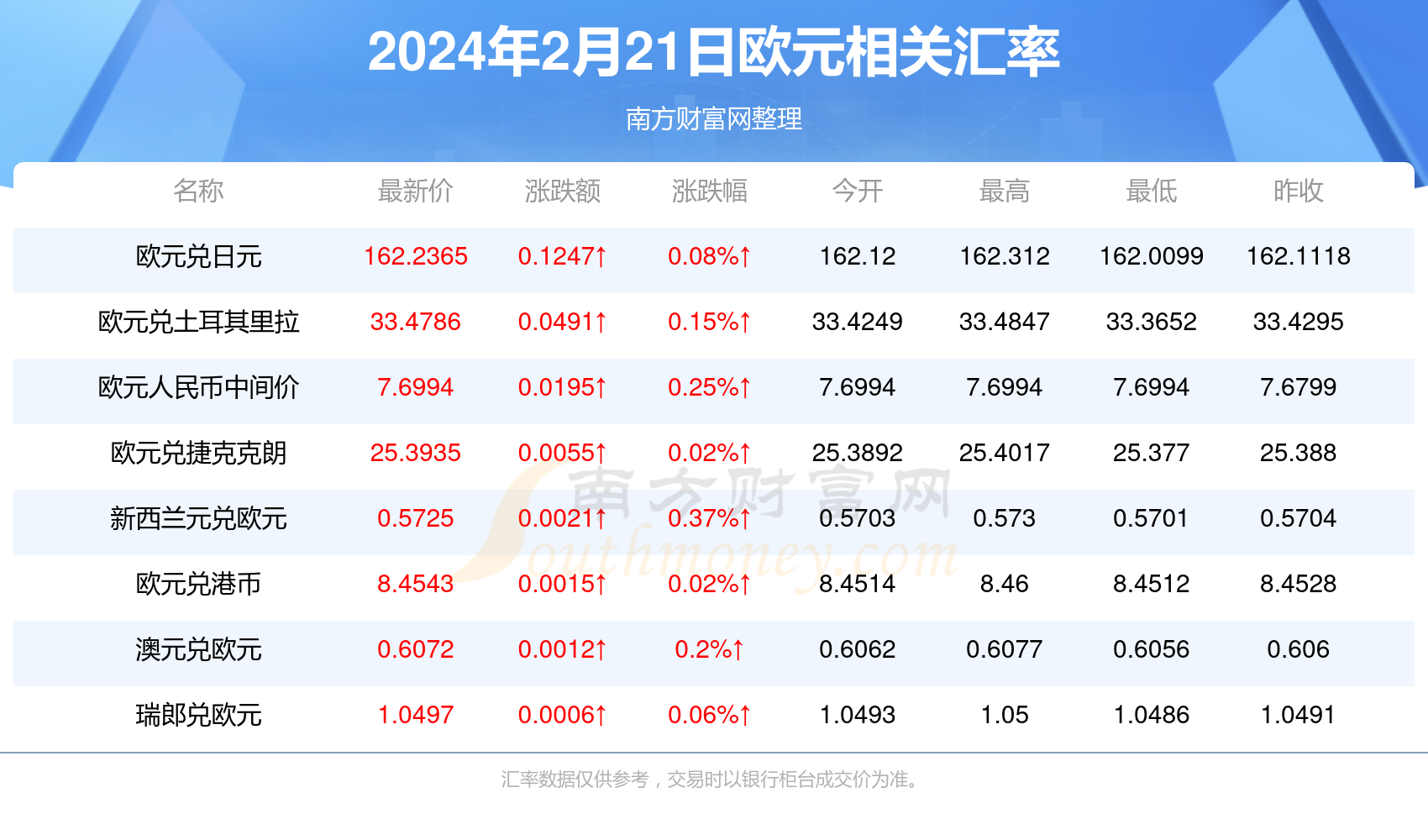
Task: Click previous close 0.606
Action: pos(1299,649)
